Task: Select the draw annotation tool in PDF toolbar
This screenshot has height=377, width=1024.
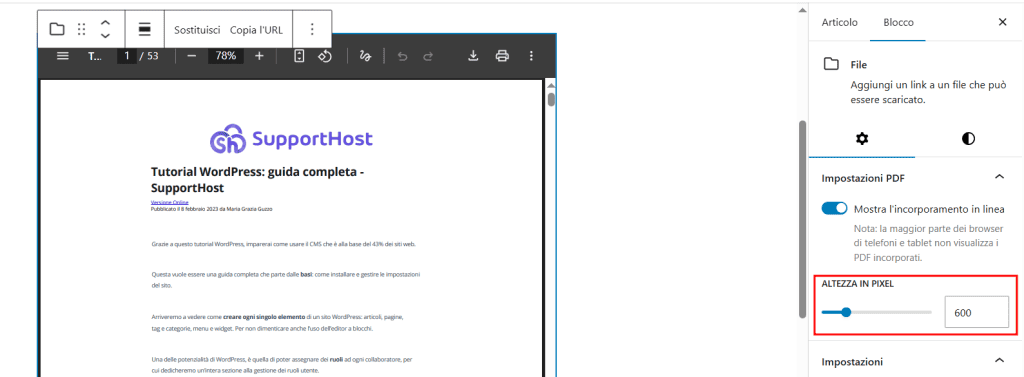Action: pyautogui.click(x=365, y=56)
